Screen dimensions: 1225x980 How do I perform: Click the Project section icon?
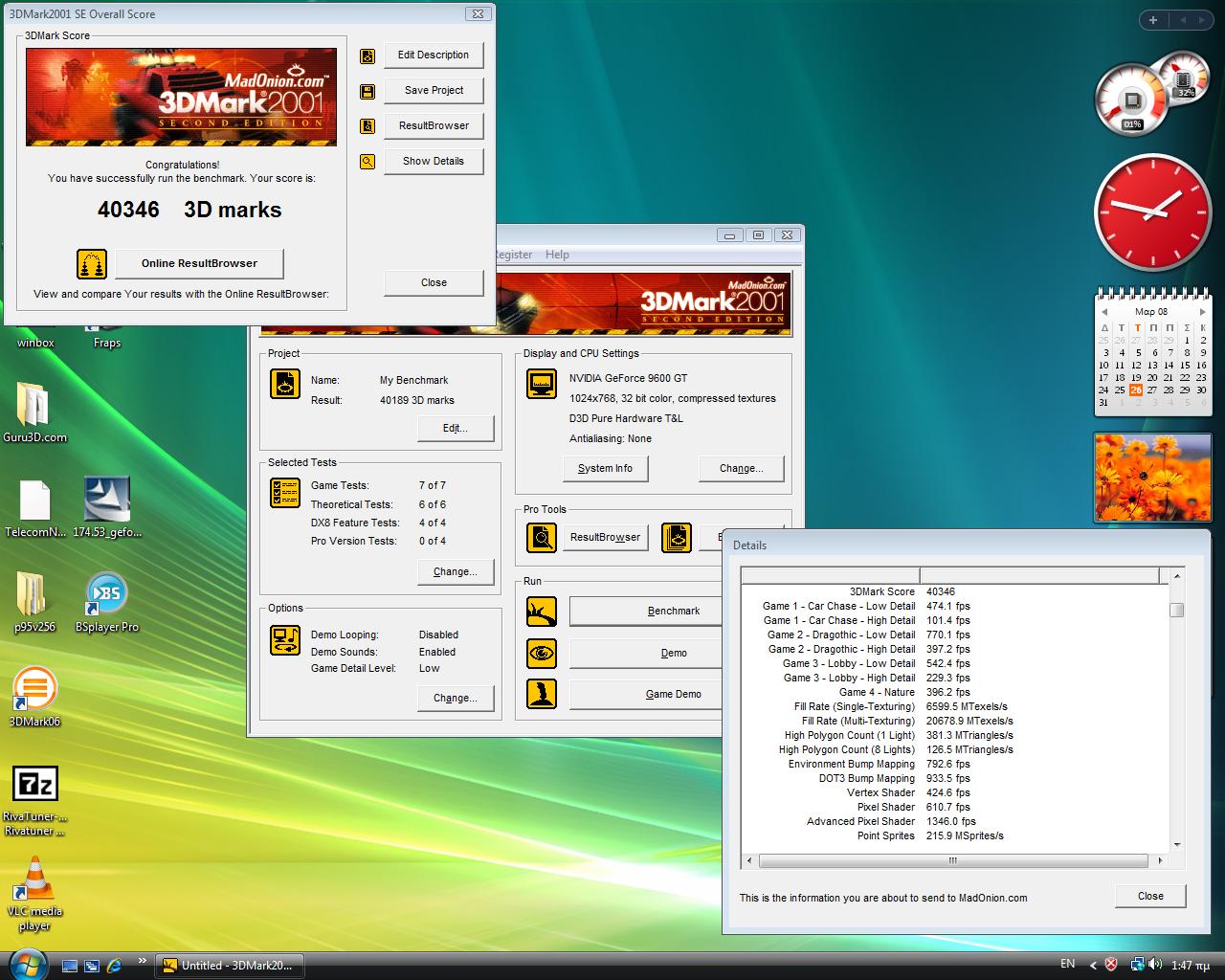coord(285,383)
